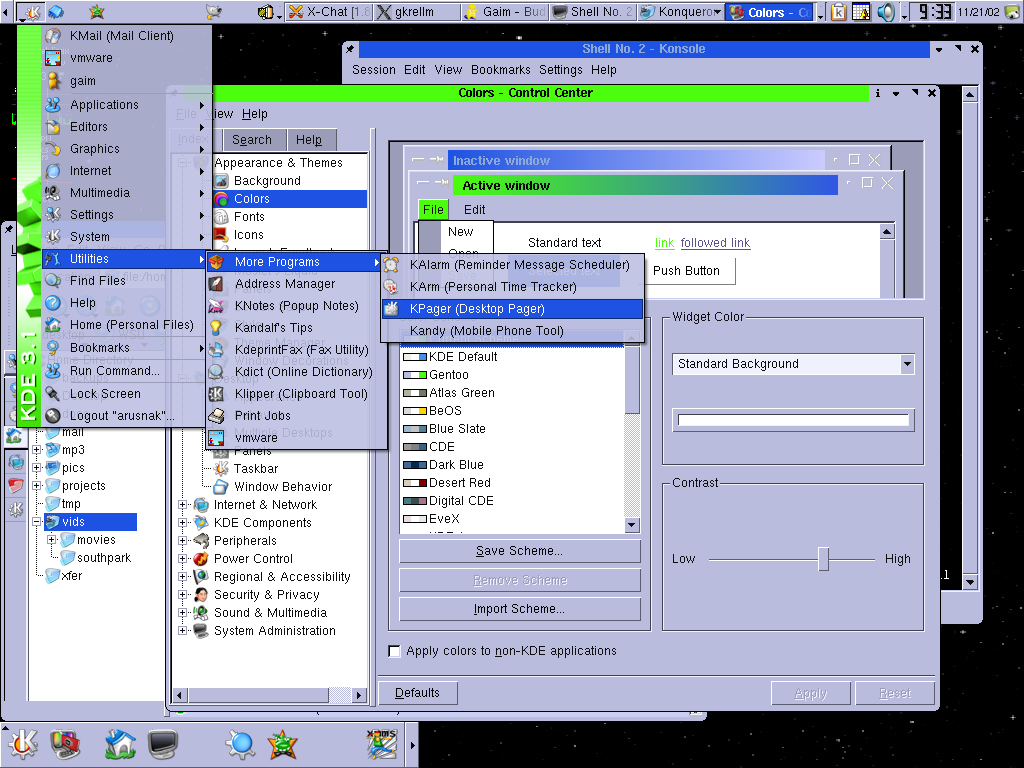Open Klipper (Clipboard Tool)
Image resolution: width=1024 pixels, height=768 pixels.
296,394
